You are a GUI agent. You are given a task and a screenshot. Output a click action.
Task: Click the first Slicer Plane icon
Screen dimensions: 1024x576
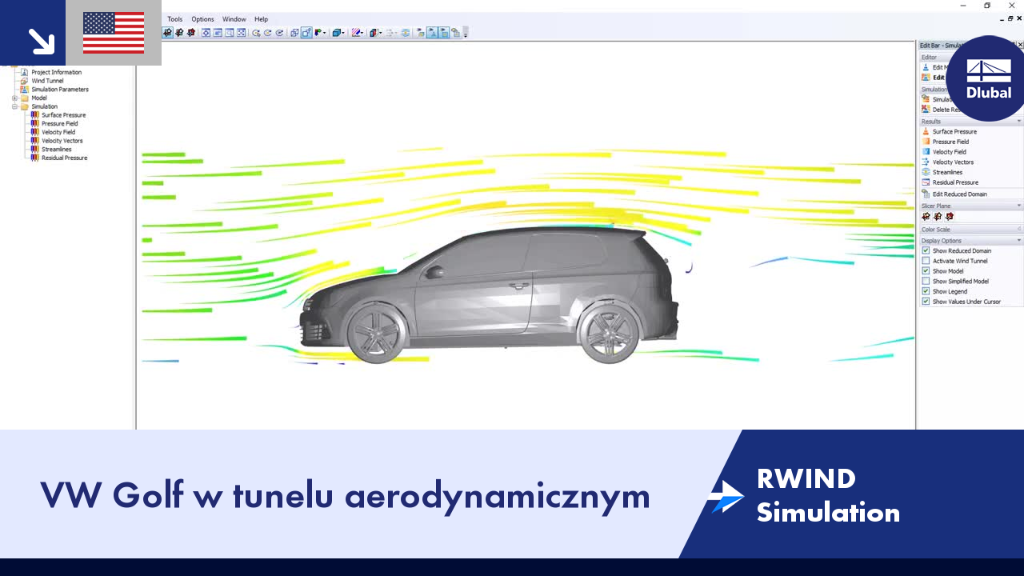tap(926, 216)
